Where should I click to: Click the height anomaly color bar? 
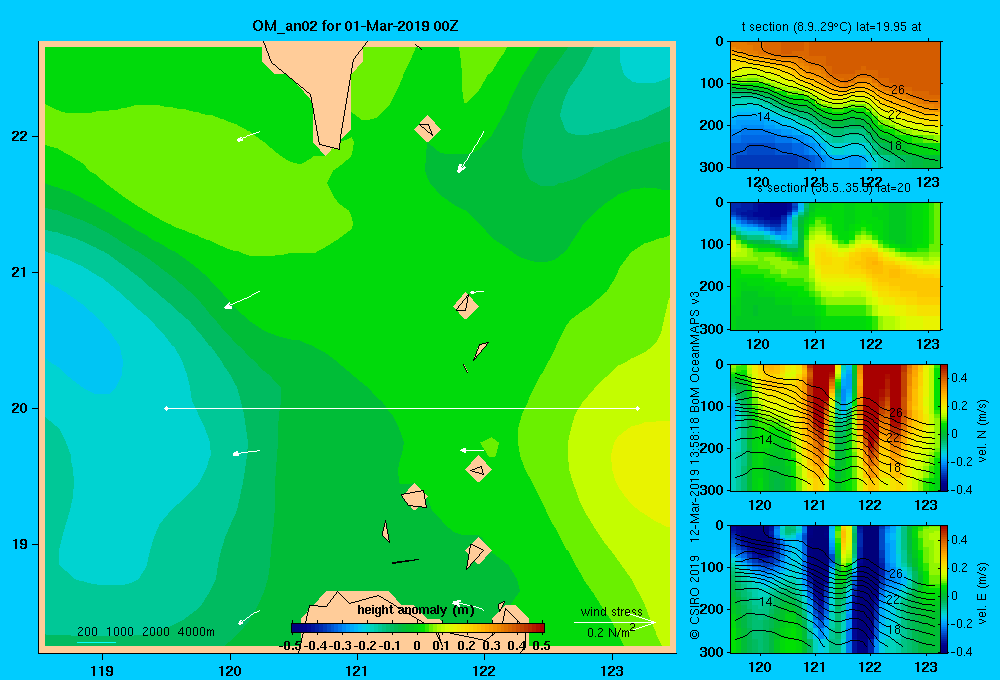tap(418, 628)
